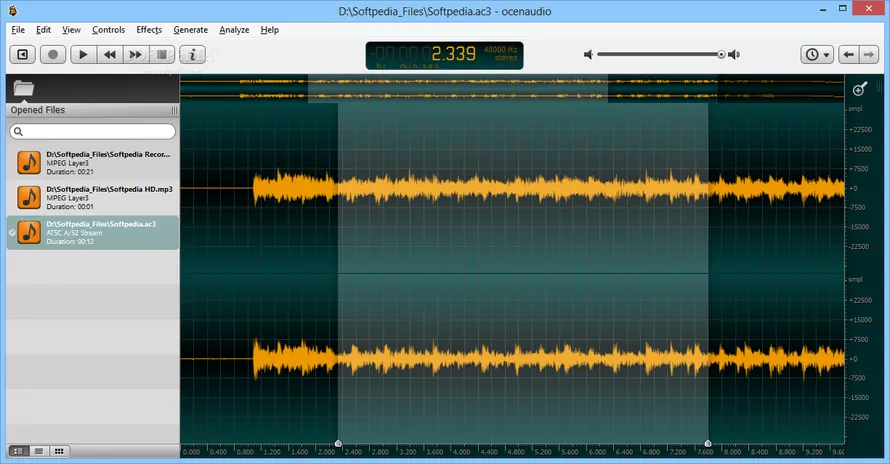
Task: Click the 6.000 tick on time ruler
Action: tap(597, 452)
